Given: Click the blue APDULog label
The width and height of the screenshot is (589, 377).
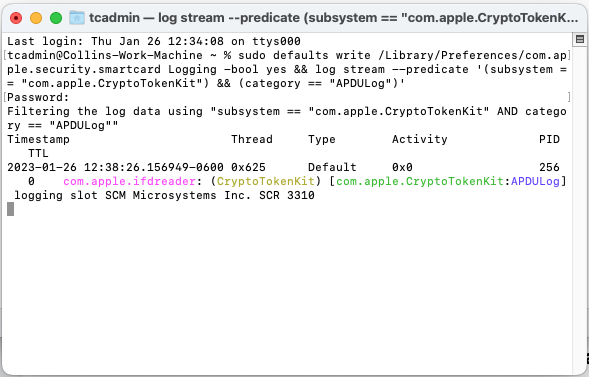Looking at the screenshot, I should point(535,181).
